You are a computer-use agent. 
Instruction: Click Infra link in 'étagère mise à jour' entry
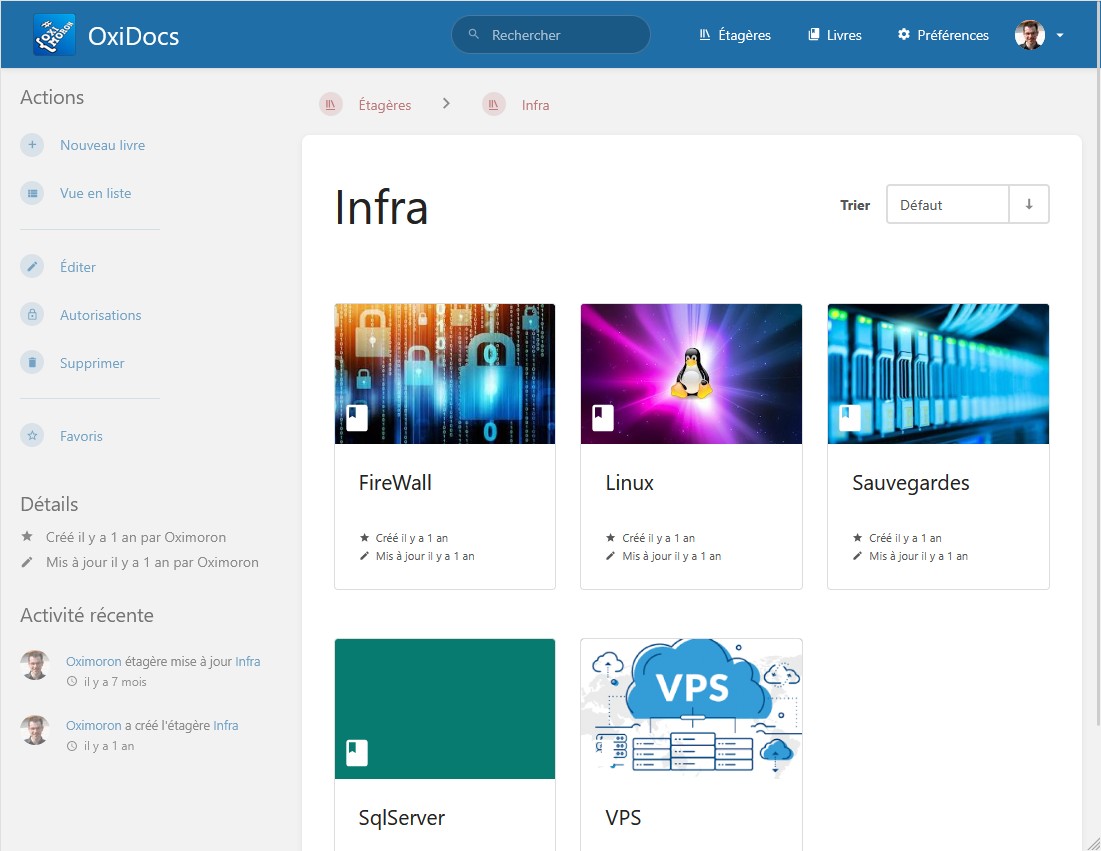pos(248,661)
